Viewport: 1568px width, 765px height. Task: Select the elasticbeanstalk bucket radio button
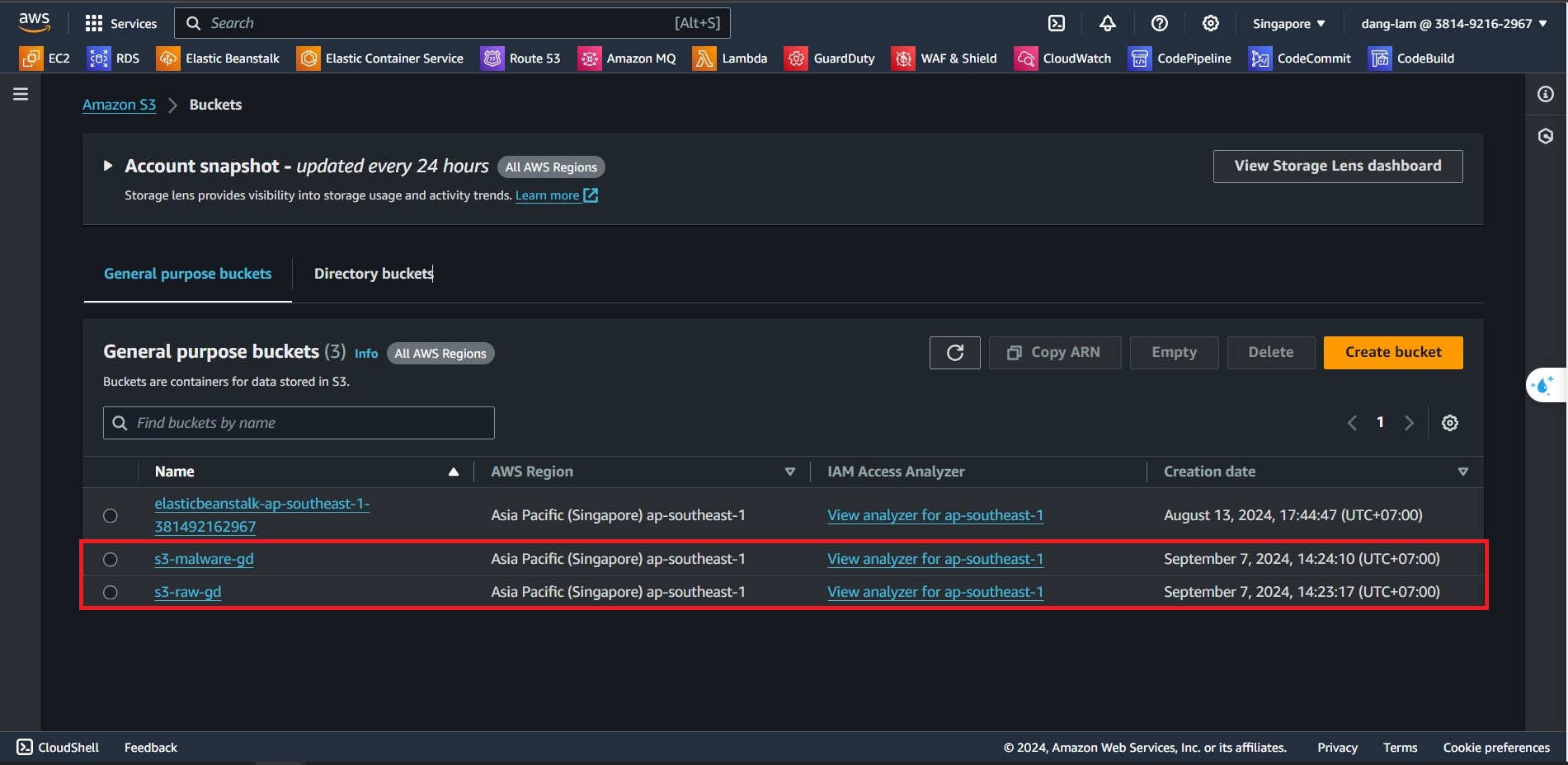111,516
